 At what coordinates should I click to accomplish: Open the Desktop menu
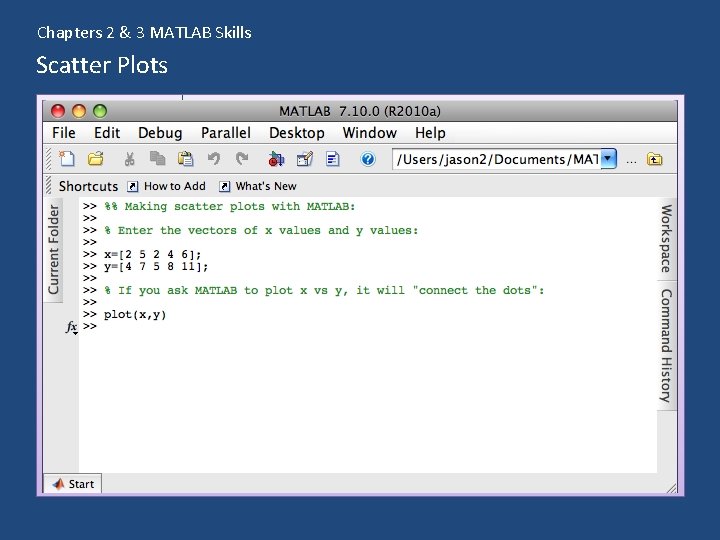(297, 133)
